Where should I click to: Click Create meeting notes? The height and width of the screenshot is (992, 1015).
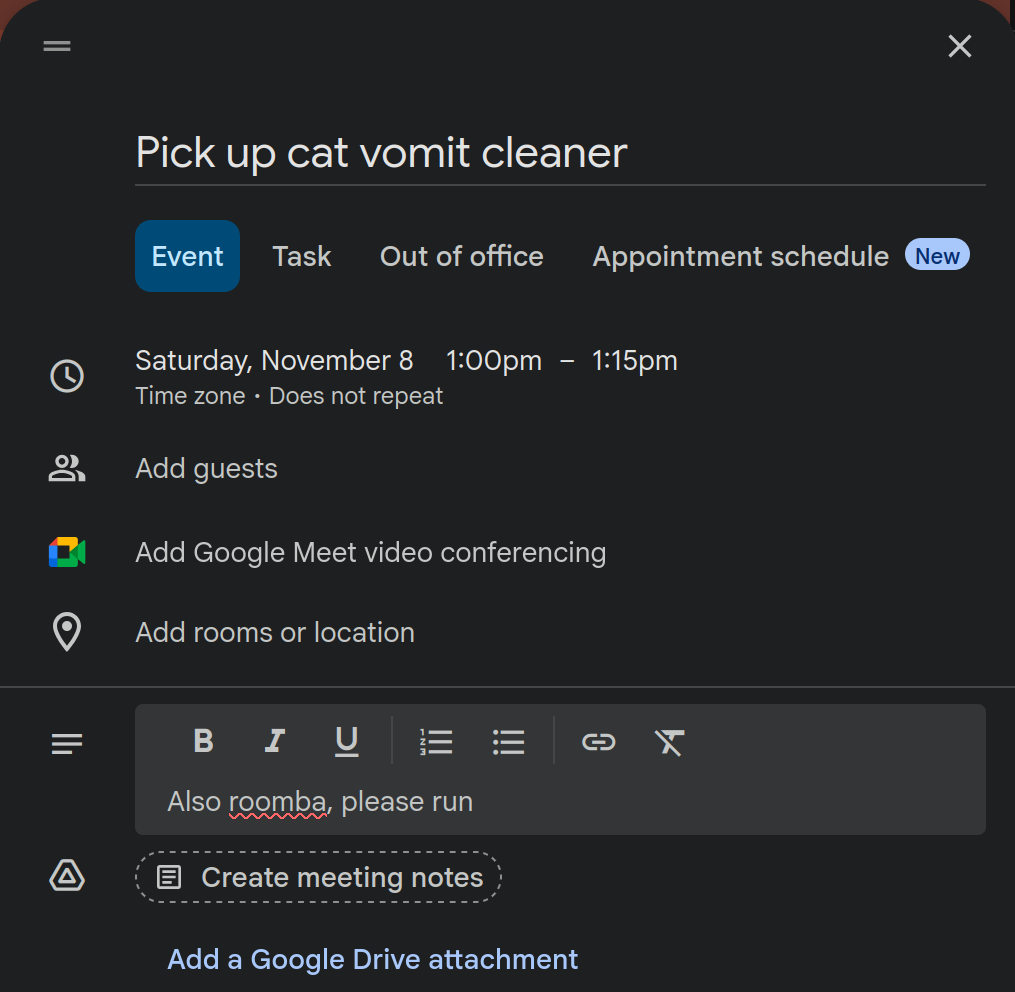[x=318, y=877]
